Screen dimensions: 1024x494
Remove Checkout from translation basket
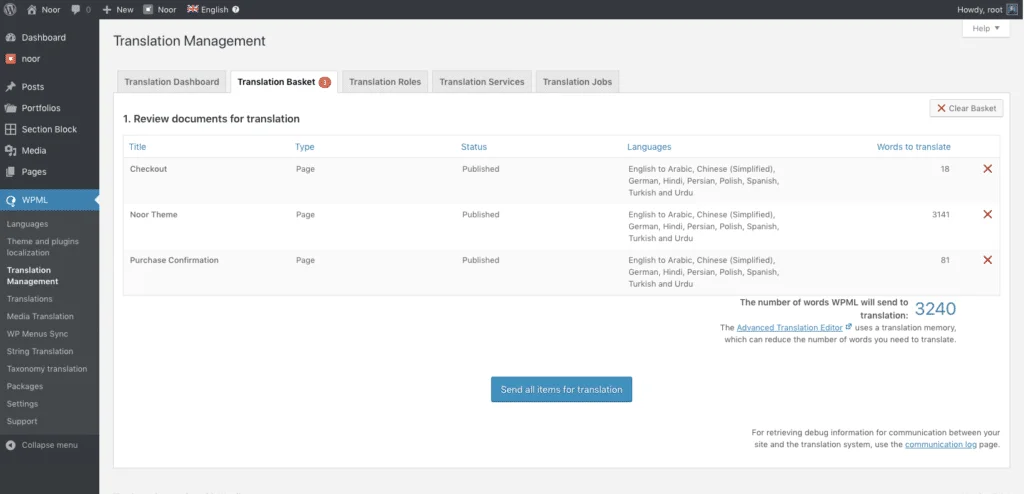point(987,169)
